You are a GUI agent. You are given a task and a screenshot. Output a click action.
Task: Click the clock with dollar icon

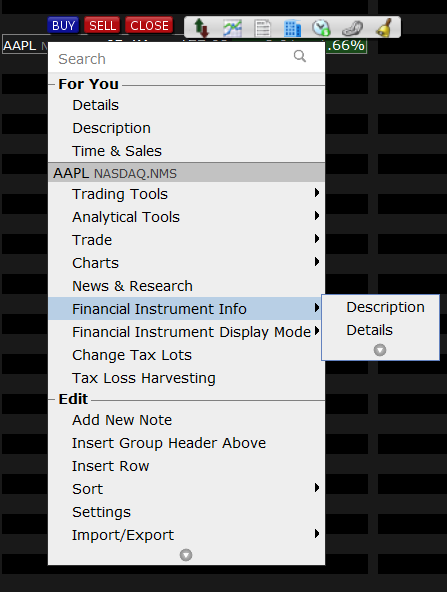pyautogui.click(x=321, y=28)
